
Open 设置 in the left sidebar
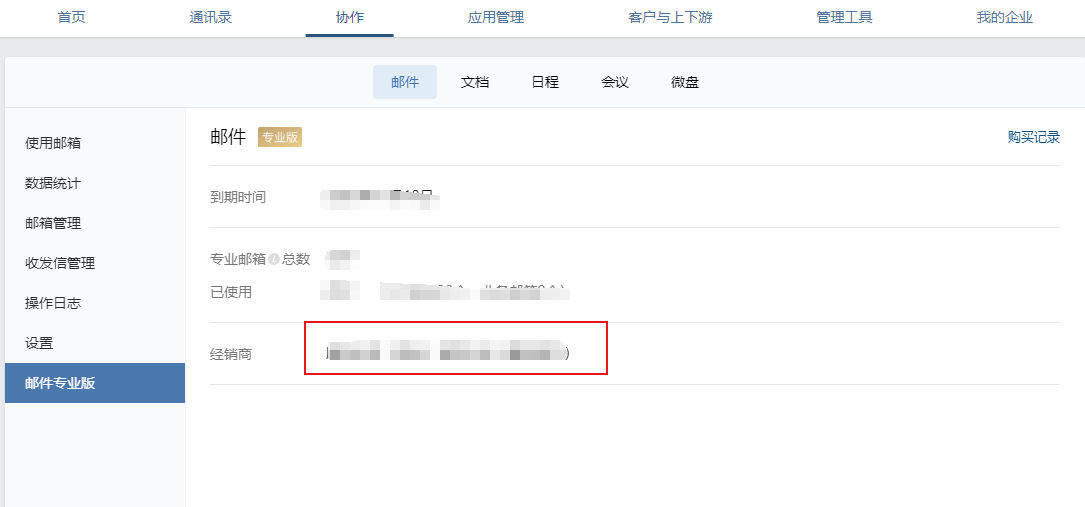point(39,343)
